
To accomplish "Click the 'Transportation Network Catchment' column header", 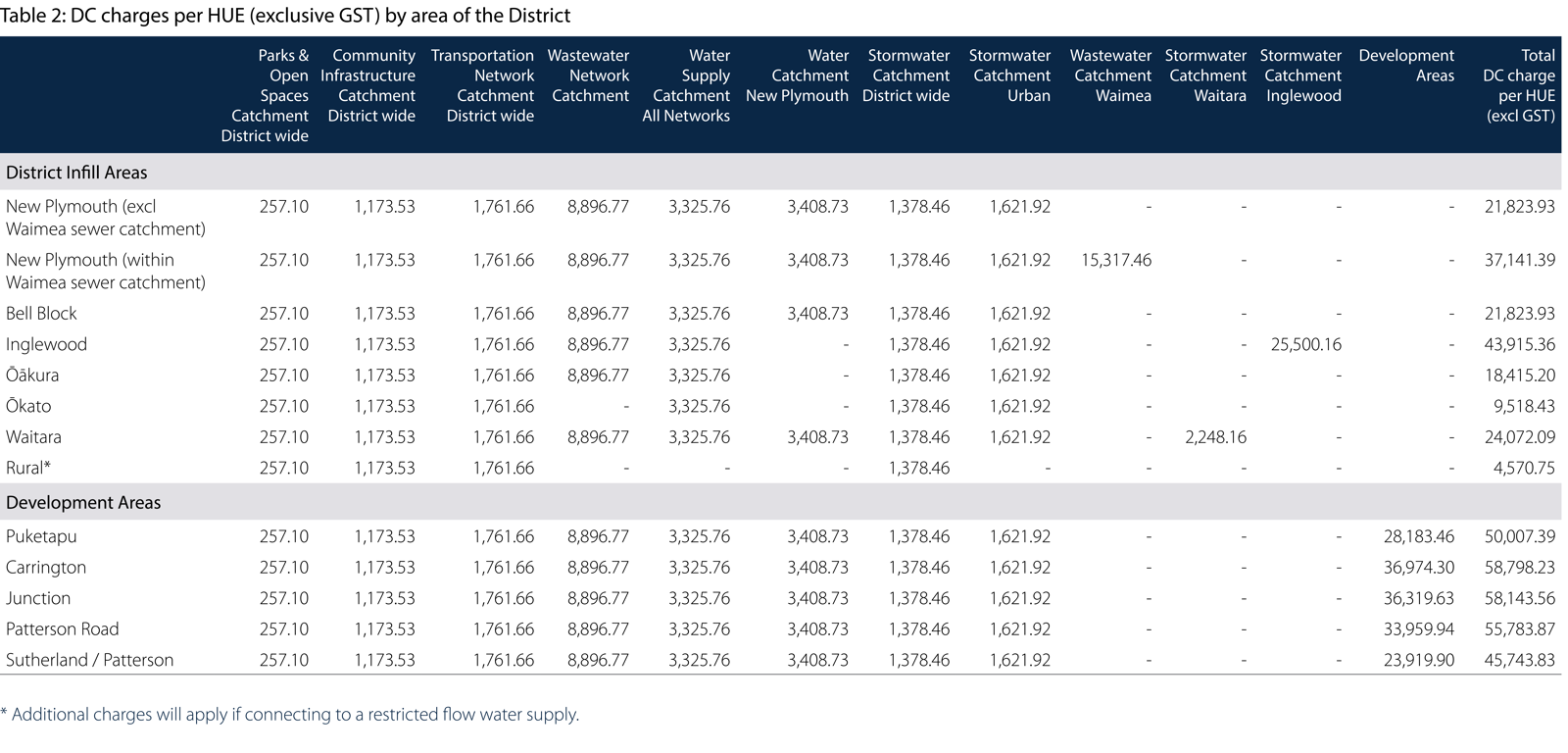I will (x=483, y=86).
